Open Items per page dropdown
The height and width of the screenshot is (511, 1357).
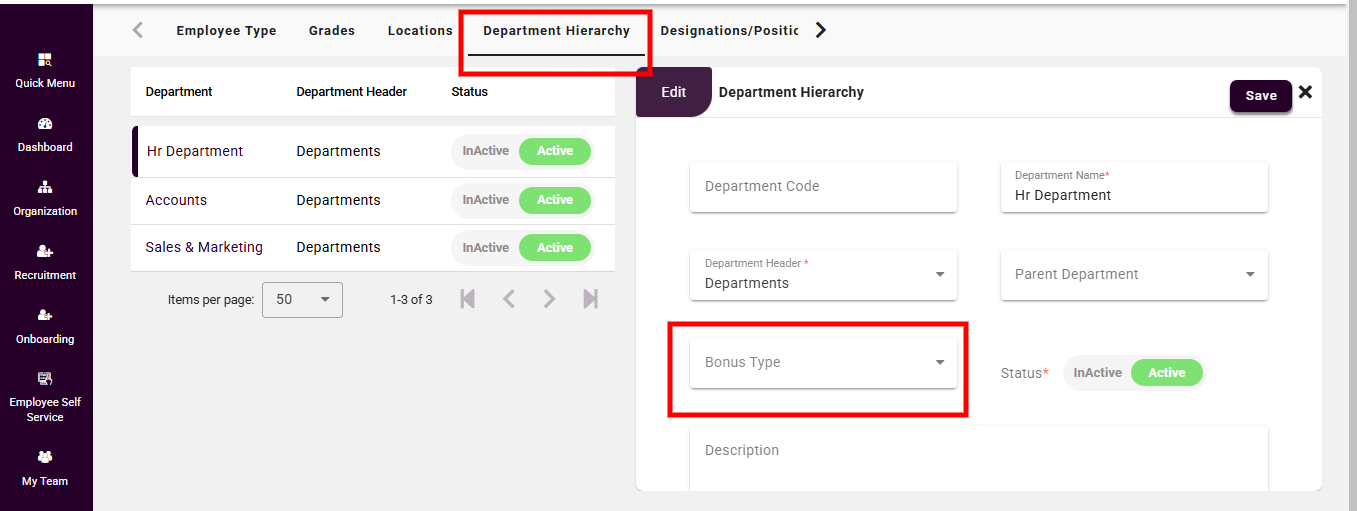[x=302, y=299]
